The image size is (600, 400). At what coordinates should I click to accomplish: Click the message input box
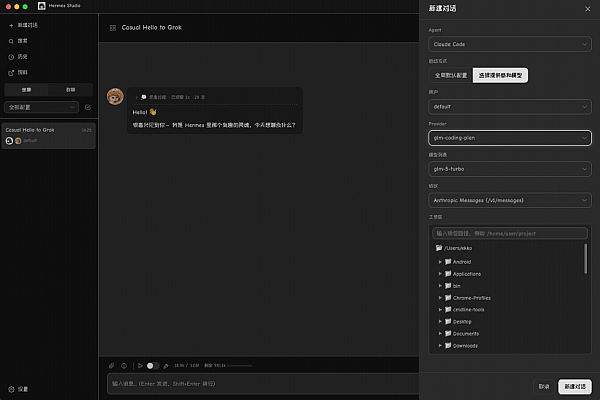click(263, 384)
